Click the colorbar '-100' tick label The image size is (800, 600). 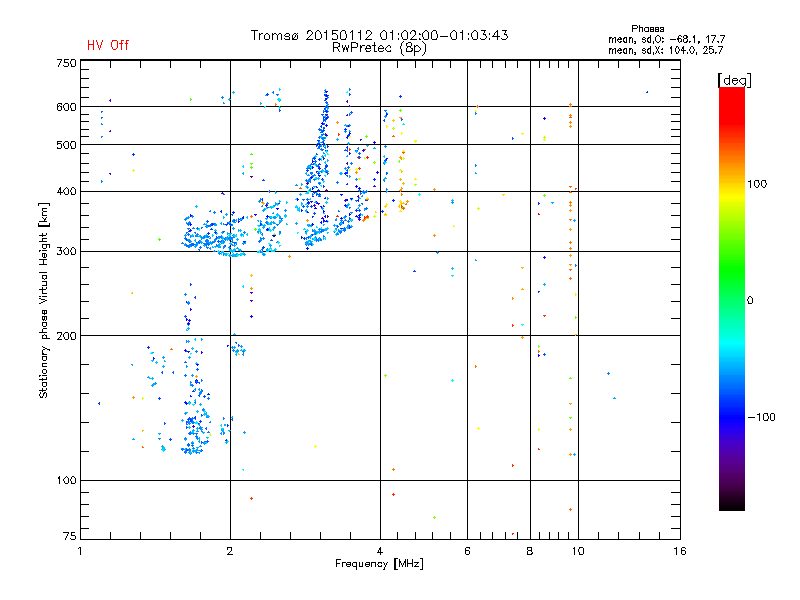click(761, 417)
